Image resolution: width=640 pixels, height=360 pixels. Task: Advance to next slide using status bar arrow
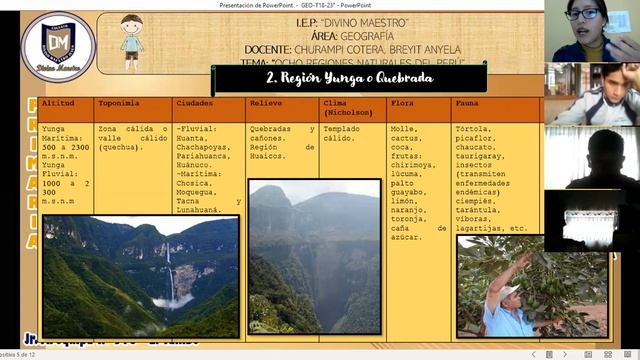[x=565, y=354]
